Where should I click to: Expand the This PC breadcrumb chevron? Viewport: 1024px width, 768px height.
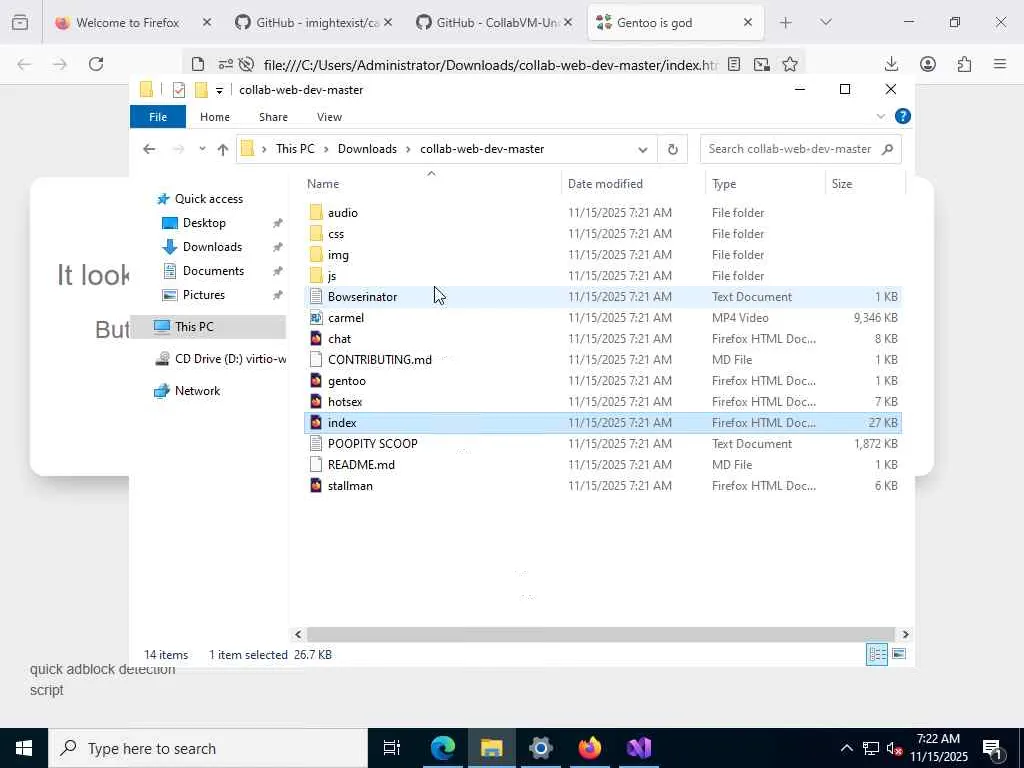click(x=326, y=150)
